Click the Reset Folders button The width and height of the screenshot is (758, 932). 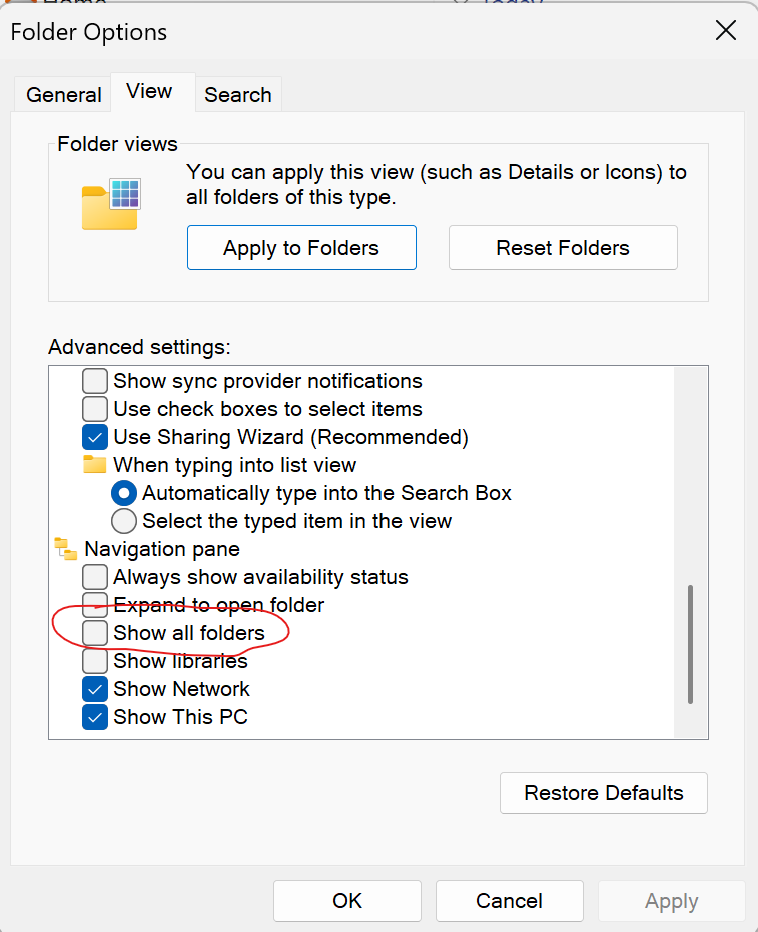(563, 248)
